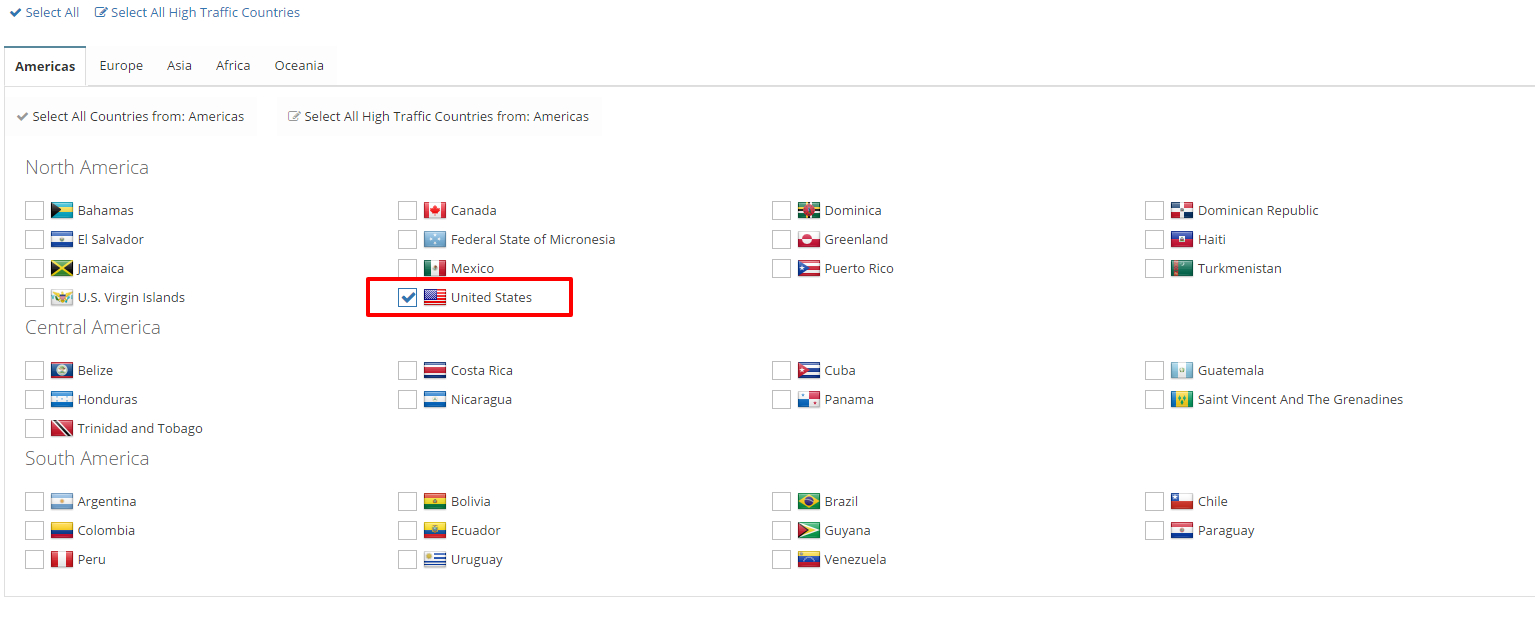Click Select All High Traffic Countries link
Image resolution: width=1535 pixels, height=617 pixels.
coord(197,12)
